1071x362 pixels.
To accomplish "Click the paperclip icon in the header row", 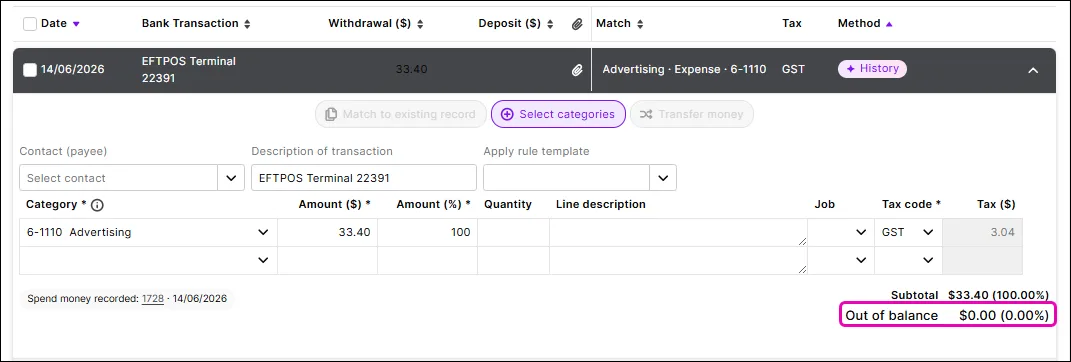I will pos(577,24).
